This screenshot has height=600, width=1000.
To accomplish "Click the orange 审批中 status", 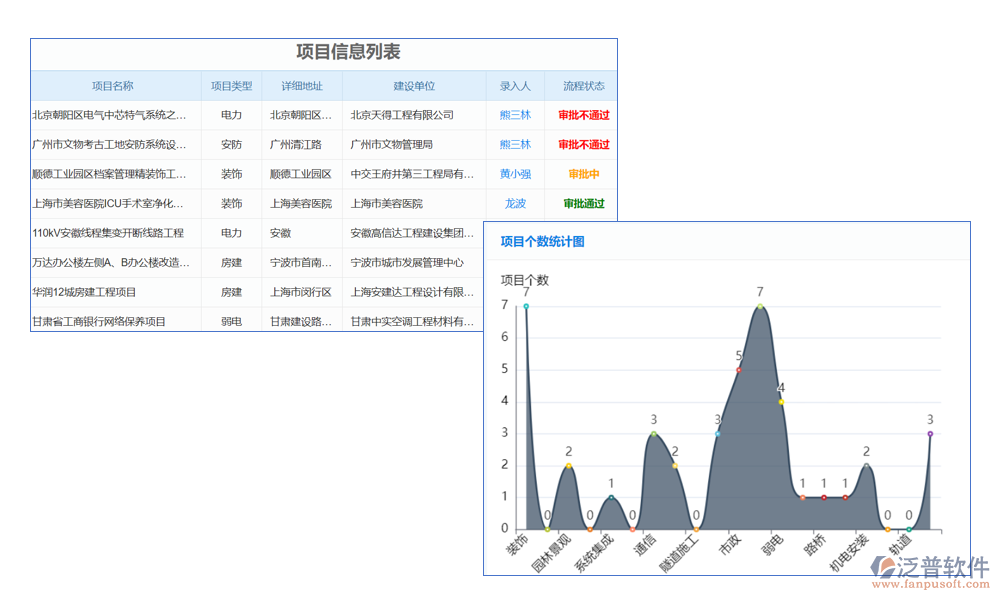I will pyautogui.click(x=583, y=174).
